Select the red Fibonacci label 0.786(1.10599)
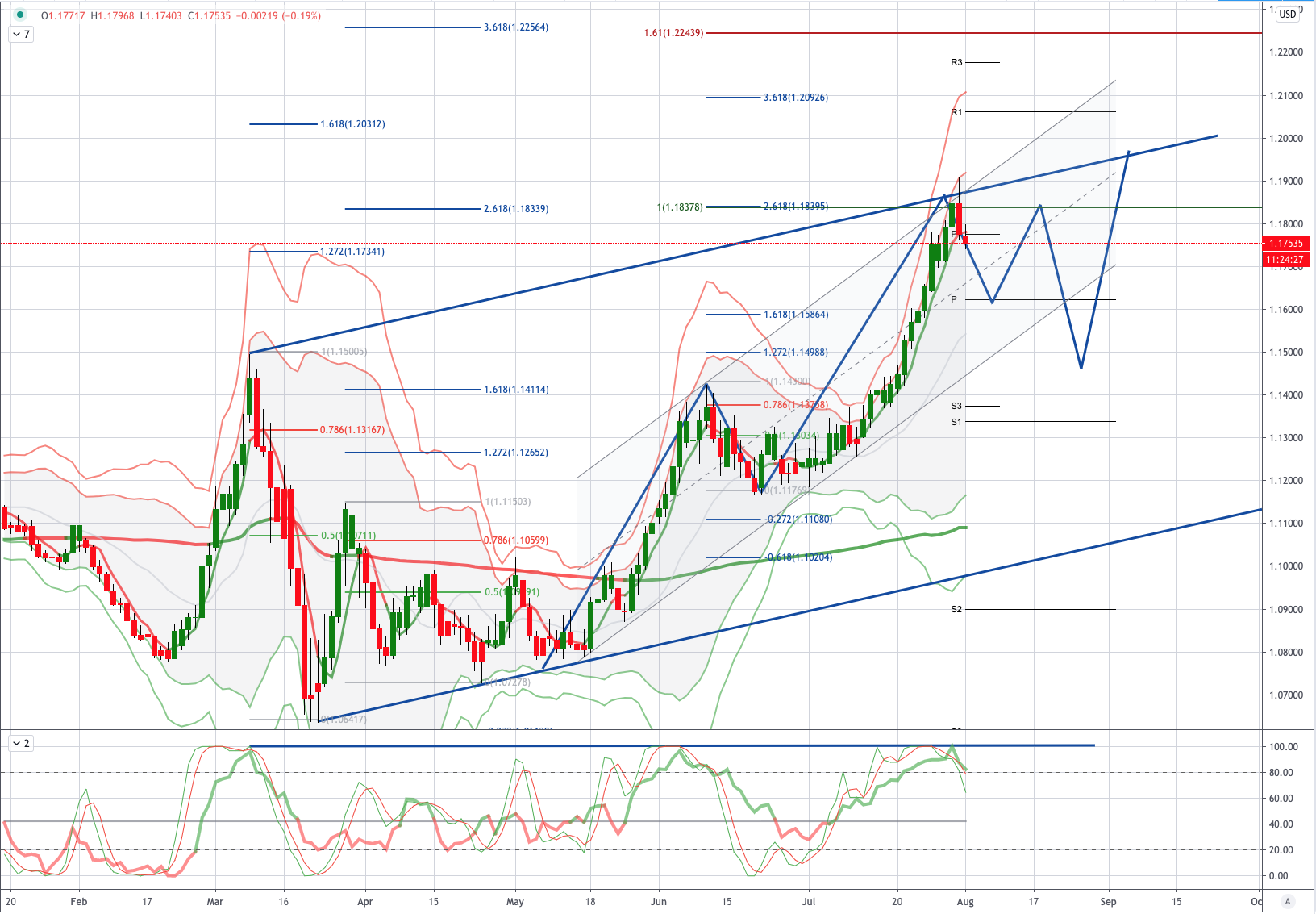The width and height of the screenshot is (1316, 914). click(516, 540)
